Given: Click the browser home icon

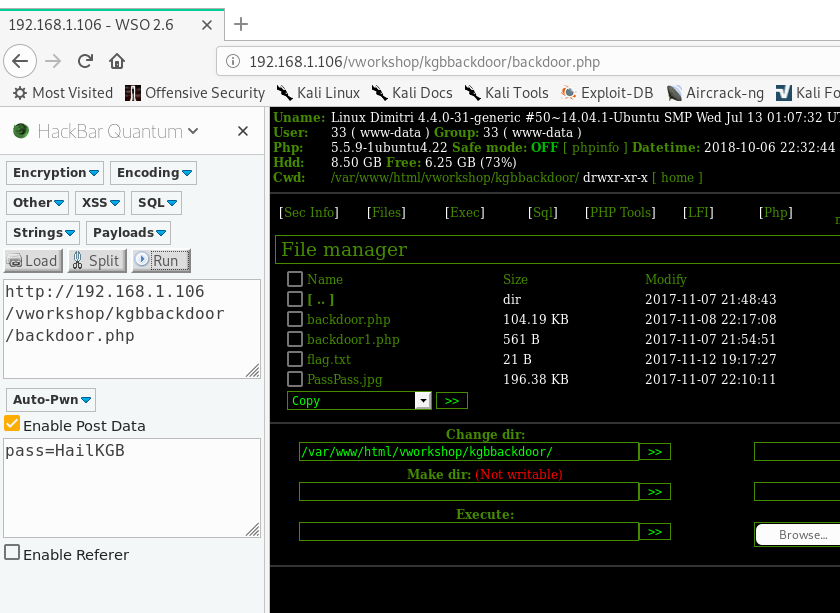Looking at the screenshot, I should coord(117,61).
